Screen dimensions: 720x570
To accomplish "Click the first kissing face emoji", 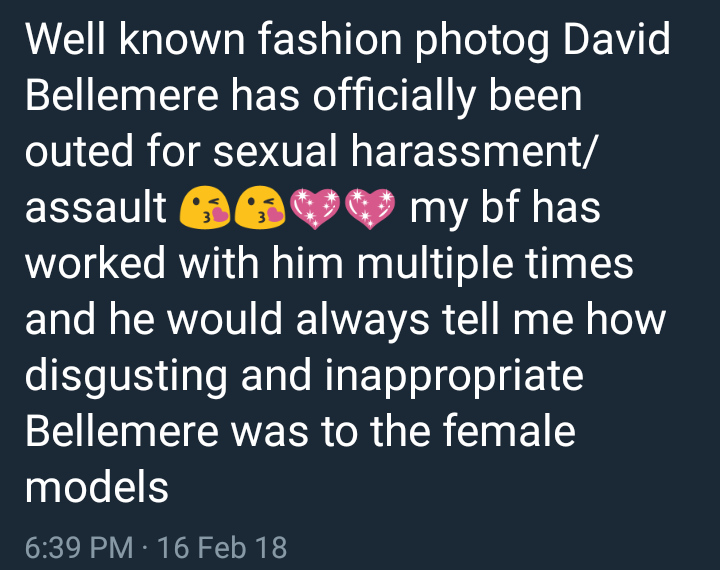I will click(x=205, y=208).
